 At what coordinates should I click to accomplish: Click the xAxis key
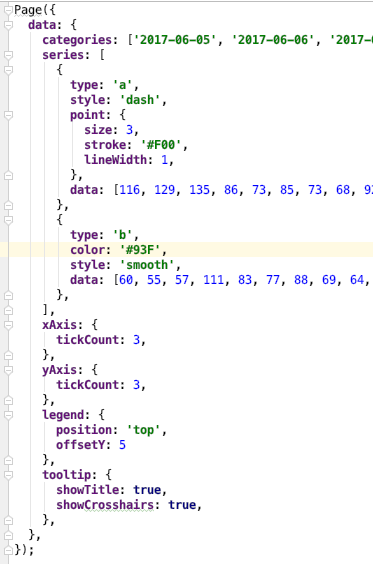(x=59, y=325)
